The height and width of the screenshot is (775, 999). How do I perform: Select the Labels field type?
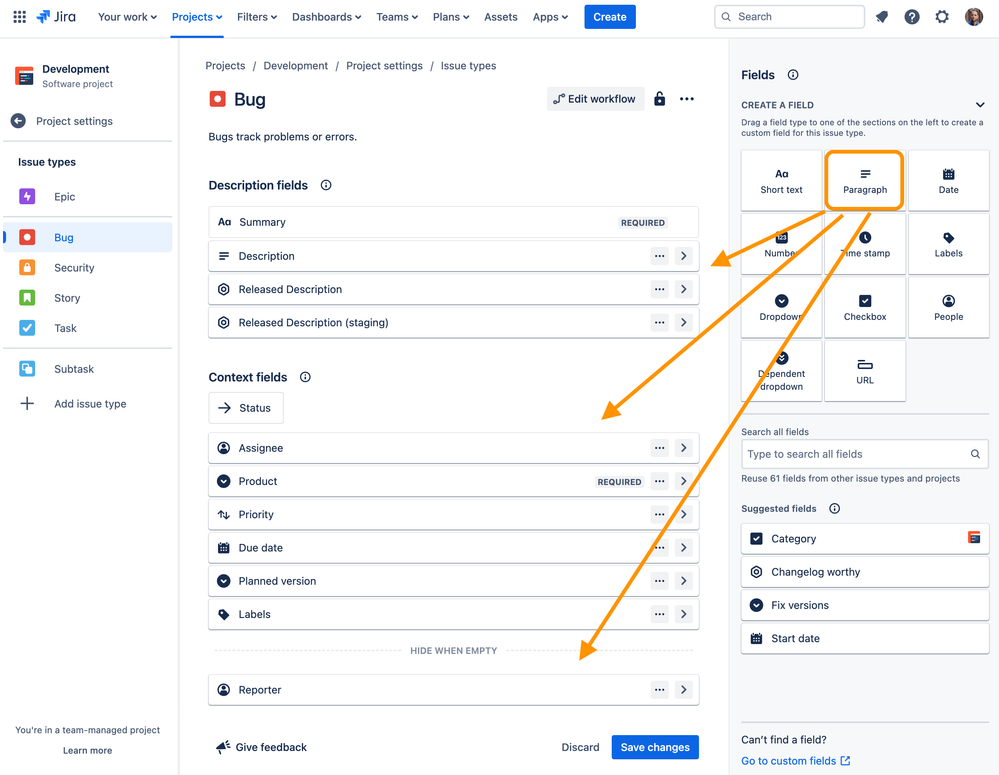click(x=948, y=244)
